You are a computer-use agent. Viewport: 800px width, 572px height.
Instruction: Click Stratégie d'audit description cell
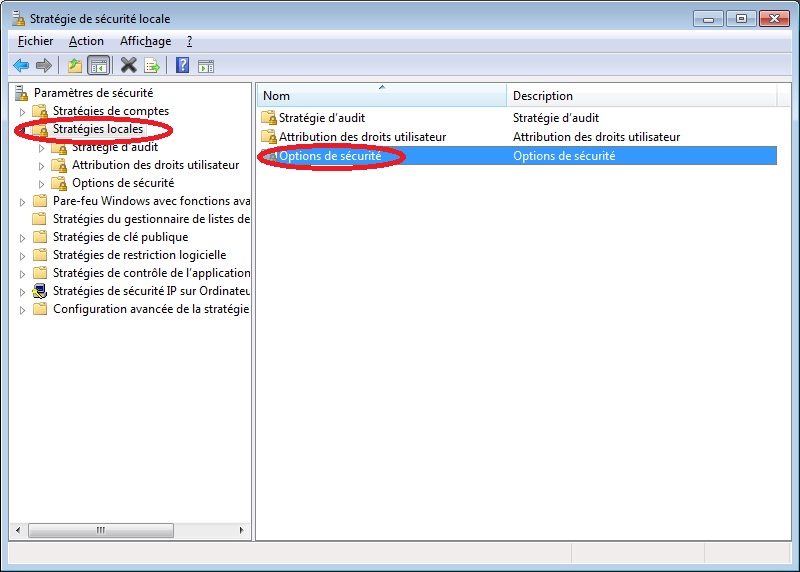[556, 118]
